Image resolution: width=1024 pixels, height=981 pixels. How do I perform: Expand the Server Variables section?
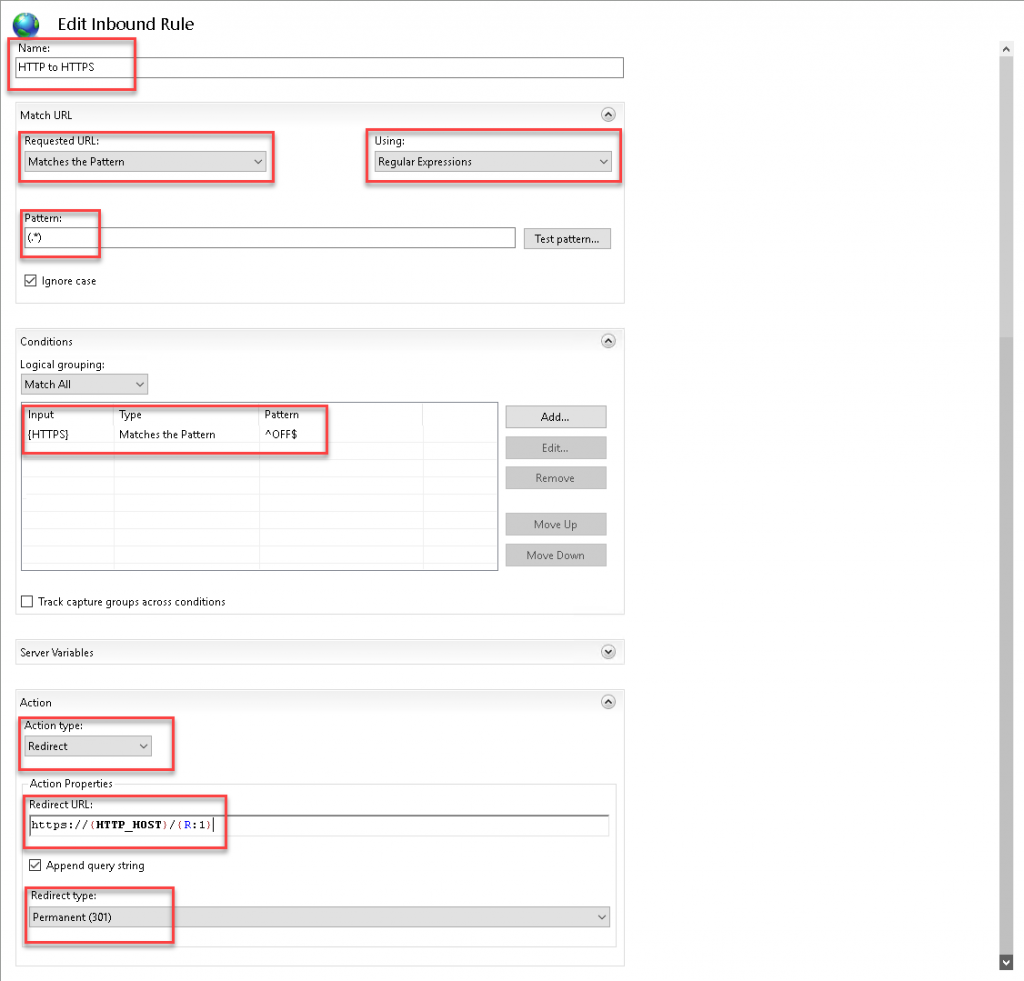[608, 652]
